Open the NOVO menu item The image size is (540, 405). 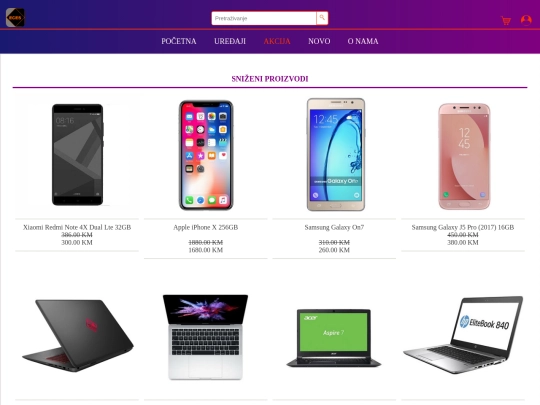(319, 41)
